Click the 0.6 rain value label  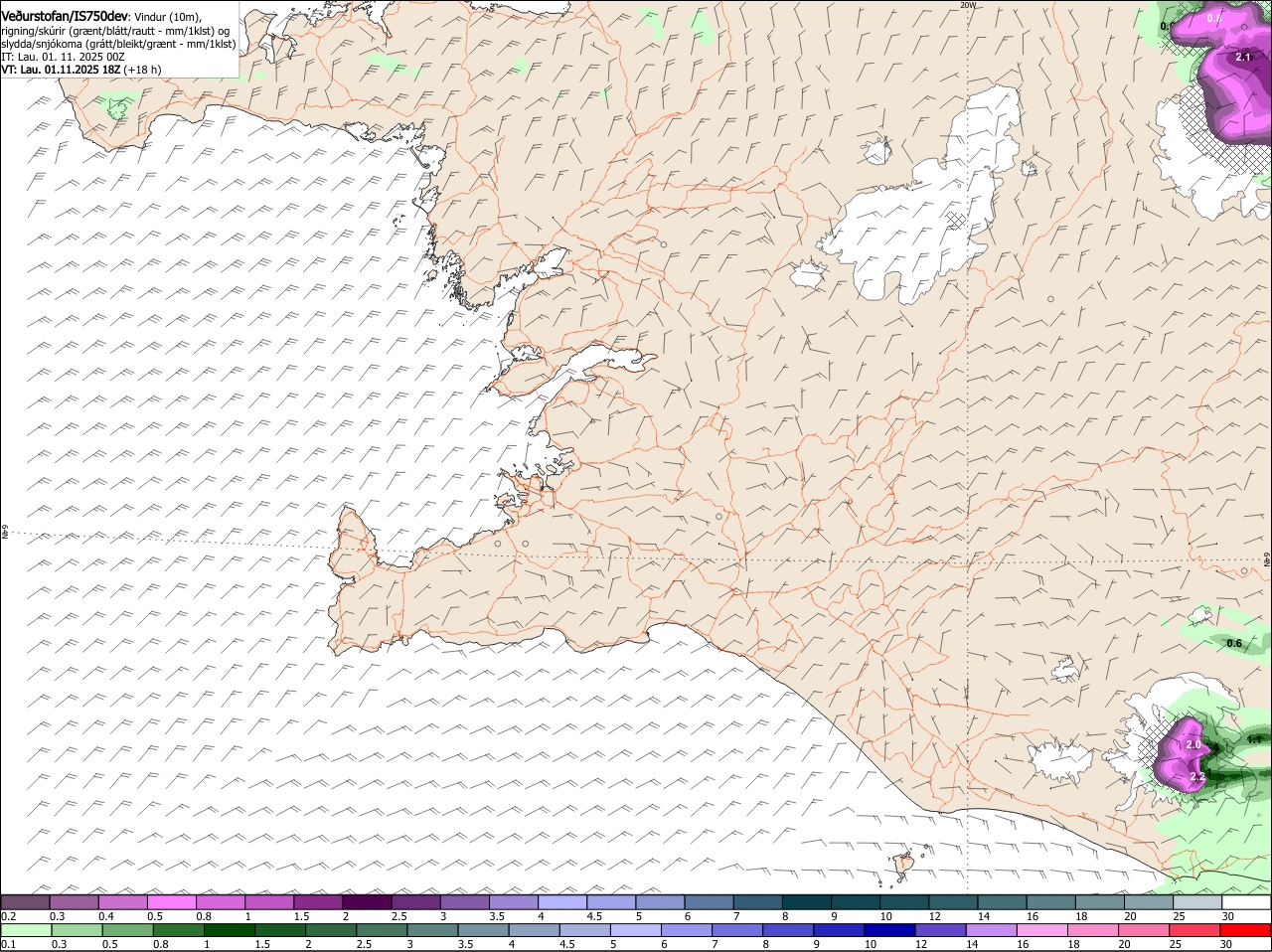(x=1234, y=644)
